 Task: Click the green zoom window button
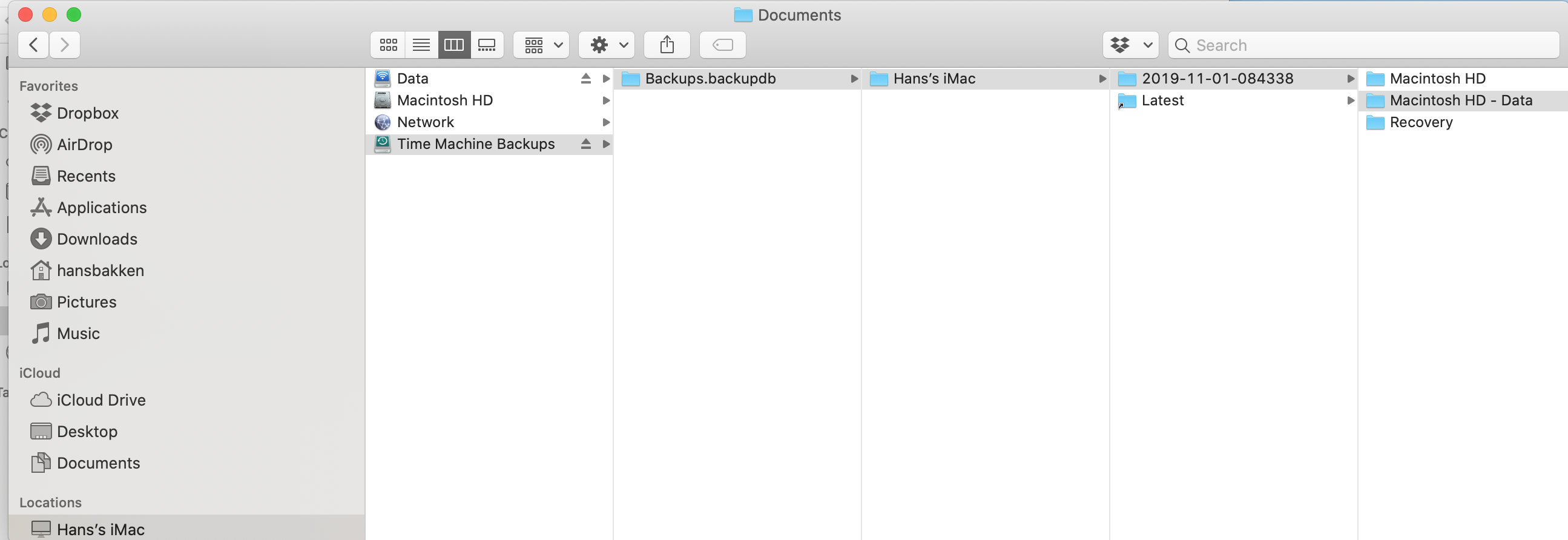[74, 15]
